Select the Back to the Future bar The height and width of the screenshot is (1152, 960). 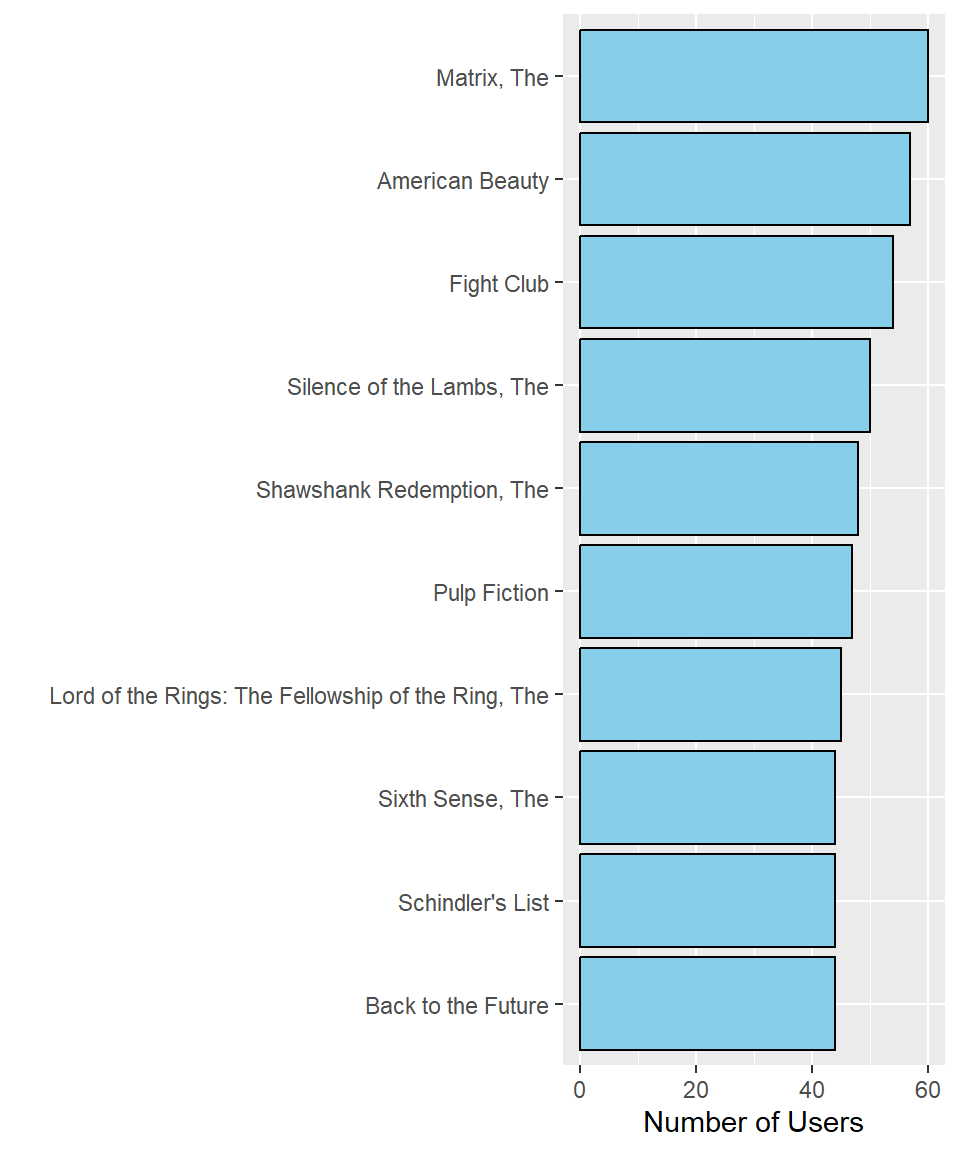point(707,1003)
